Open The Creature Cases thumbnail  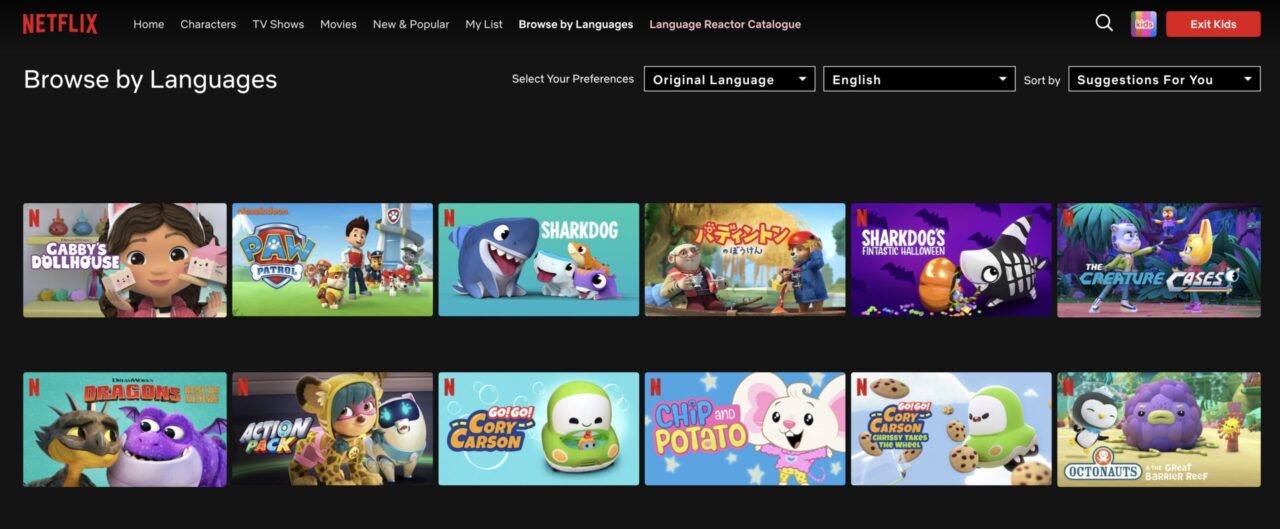(1159, 260)
